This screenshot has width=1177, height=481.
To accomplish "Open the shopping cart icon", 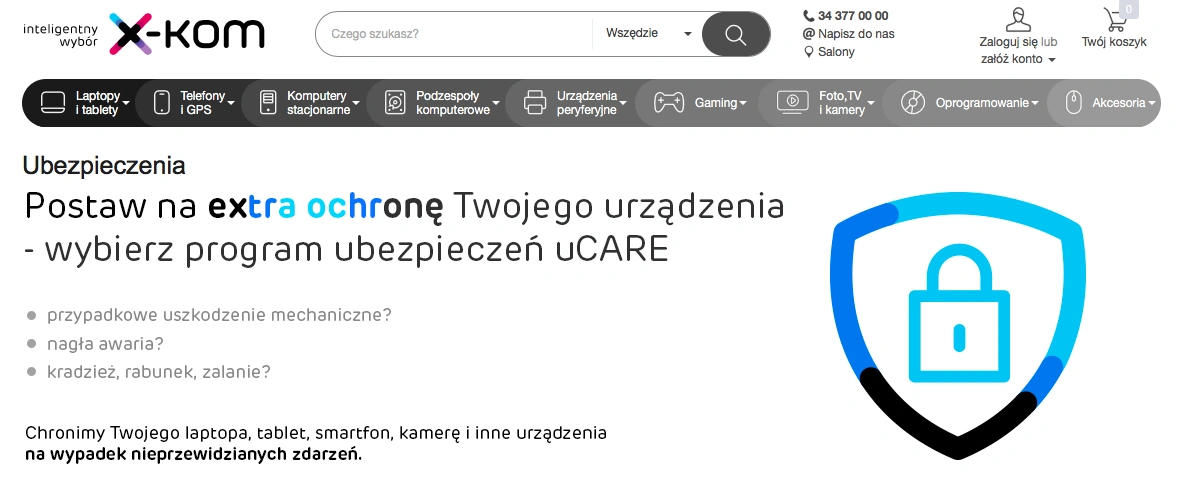I will coord(1113,20).
